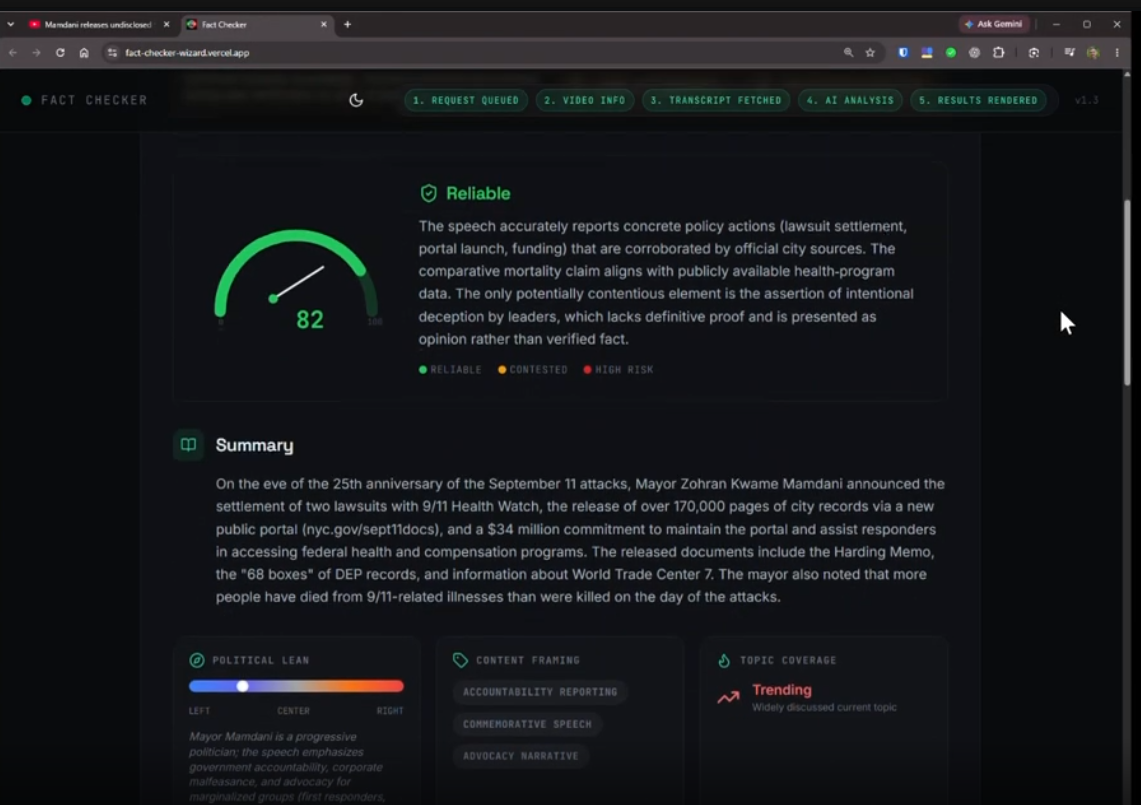Open the extensions puzzle-piece menu

point(999,52)
